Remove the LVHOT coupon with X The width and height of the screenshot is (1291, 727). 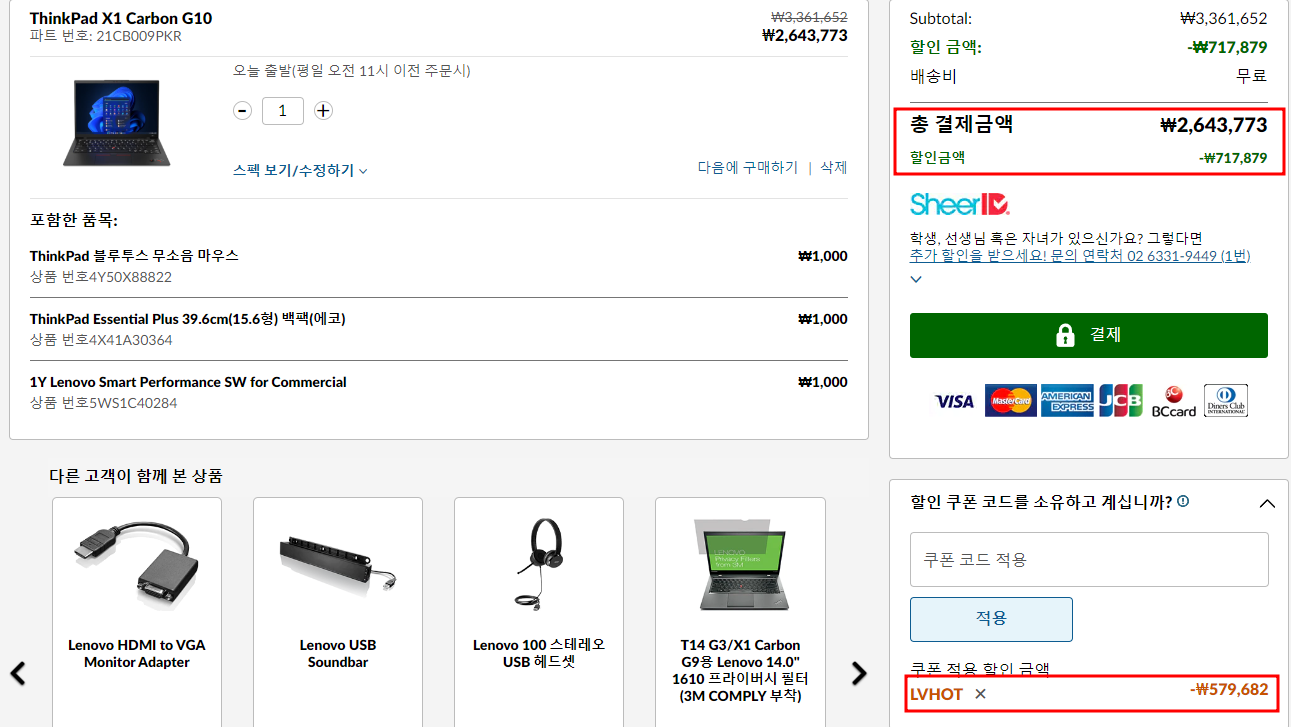point(980,694)
